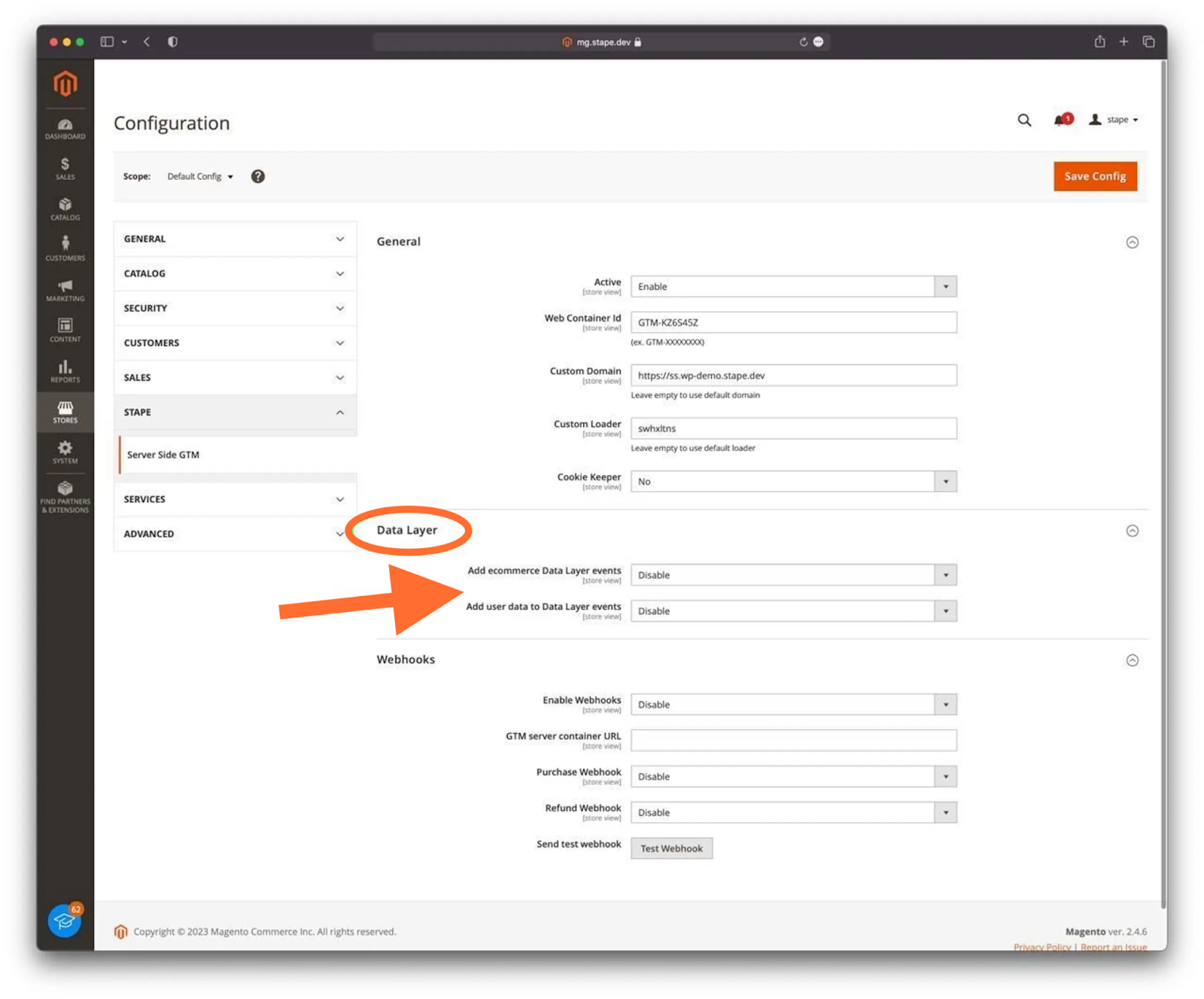Collapse the STAPE config section

click(236, 412)
